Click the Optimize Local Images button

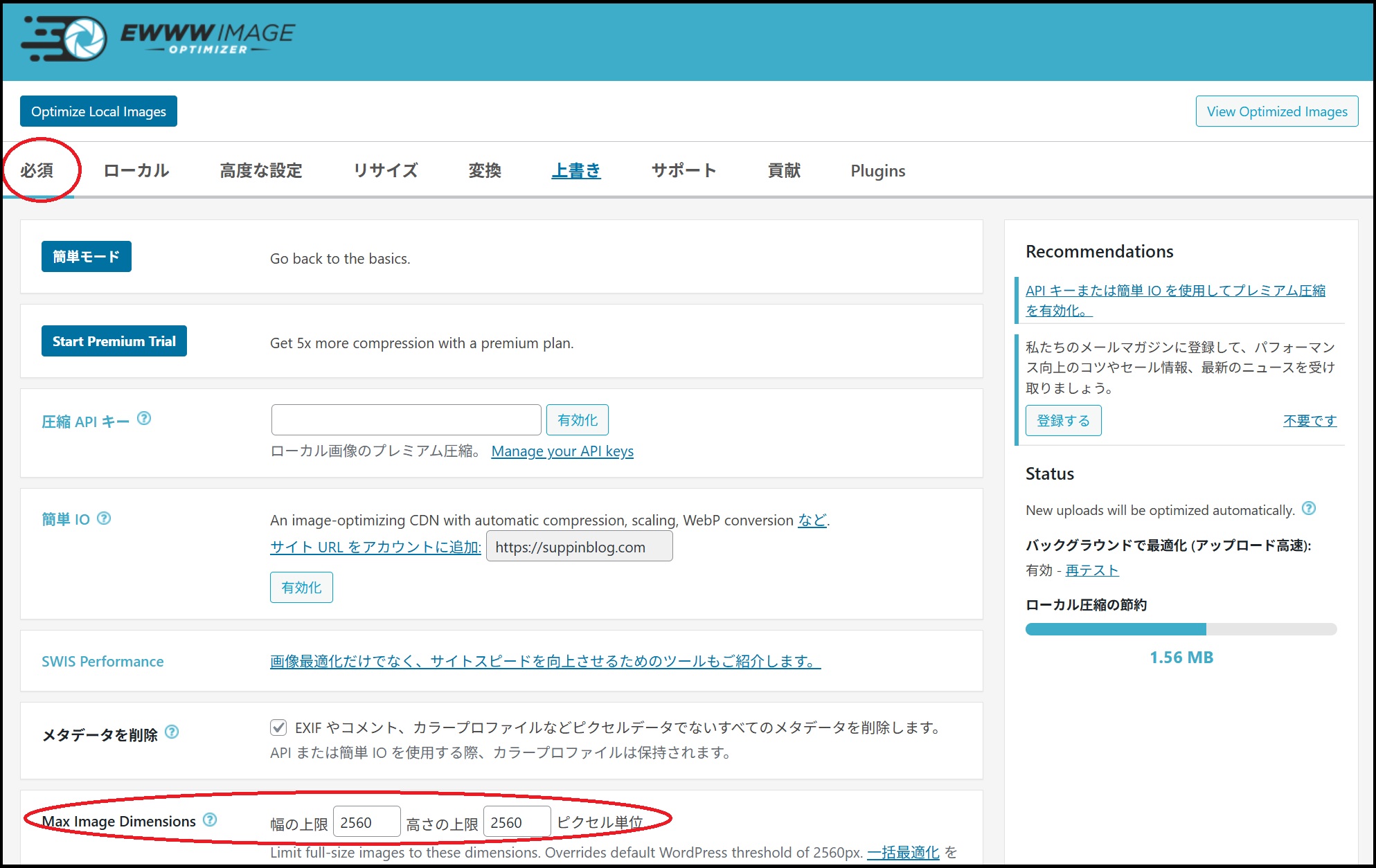click(x=98, y=111)
